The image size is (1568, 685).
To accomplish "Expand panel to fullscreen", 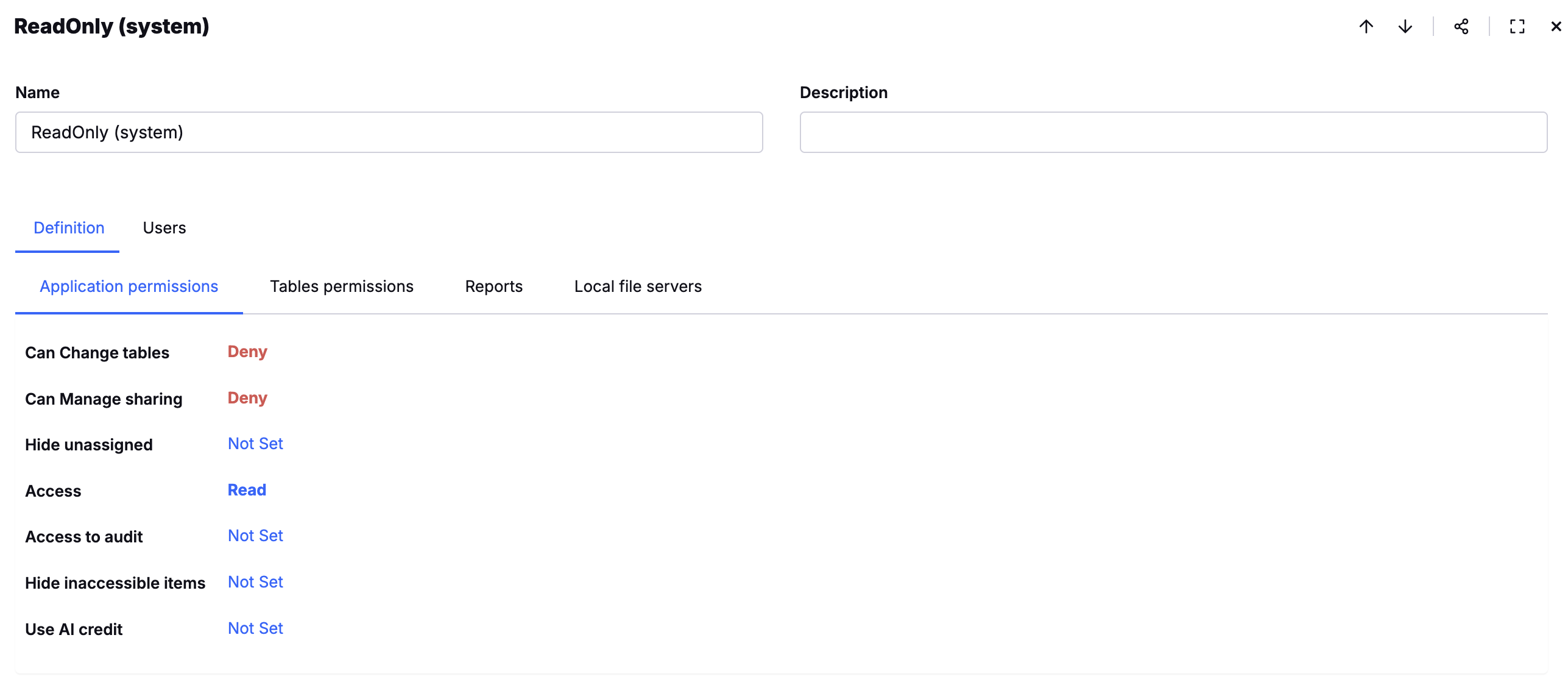I will (x=1517, y=26).
